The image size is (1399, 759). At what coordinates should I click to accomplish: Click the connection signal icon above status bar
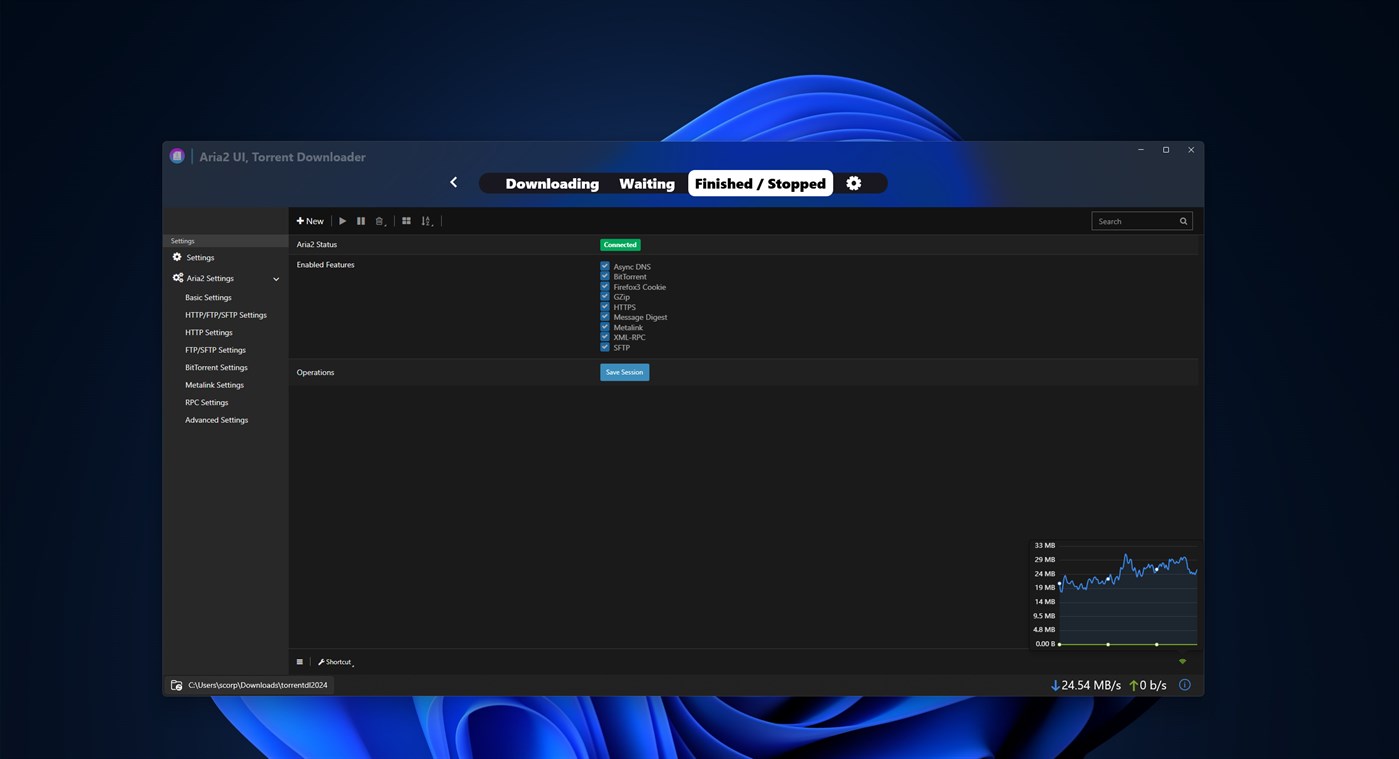[1182, 661]
